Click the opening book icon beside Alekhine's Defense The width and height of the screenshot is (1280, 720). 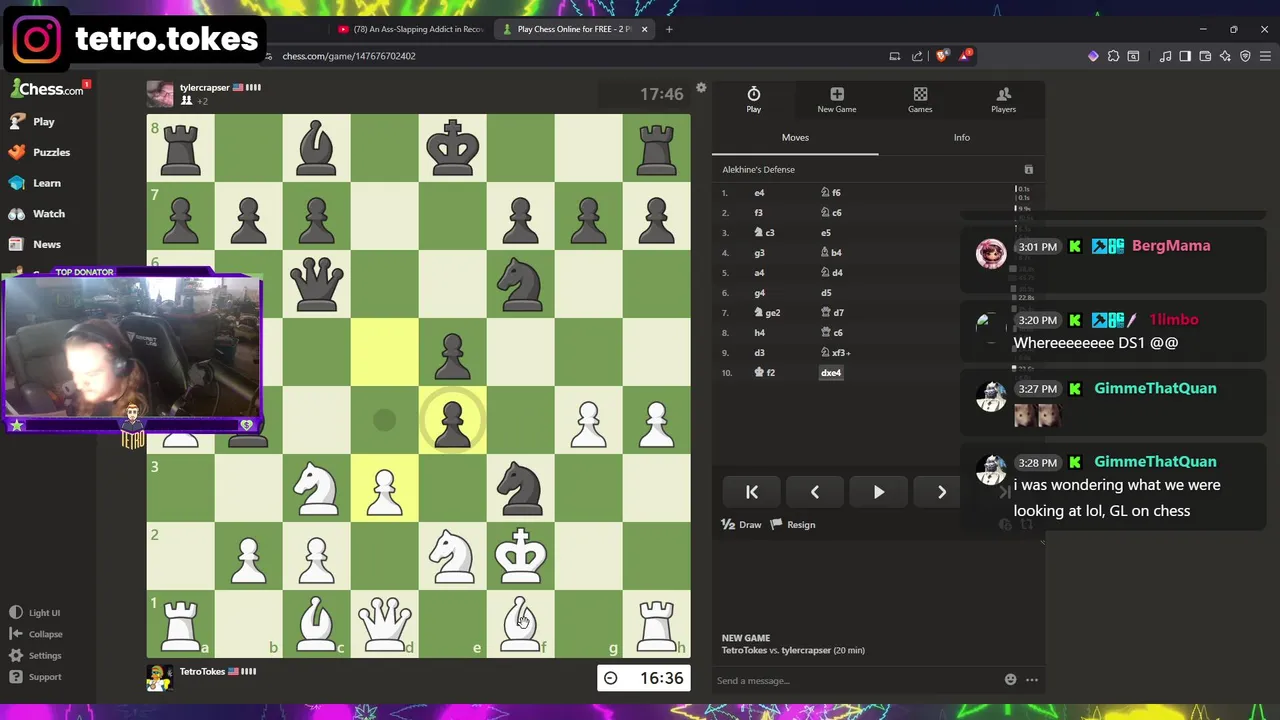[x=1028, y=170]
